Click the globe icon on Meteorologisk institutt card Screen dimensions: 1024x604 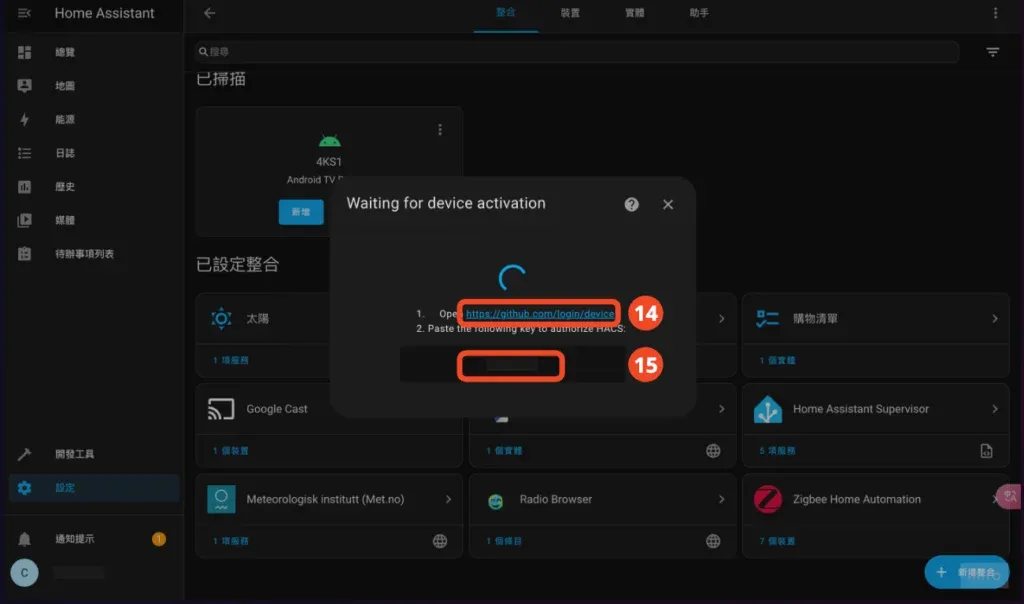[x=438, y=540]
